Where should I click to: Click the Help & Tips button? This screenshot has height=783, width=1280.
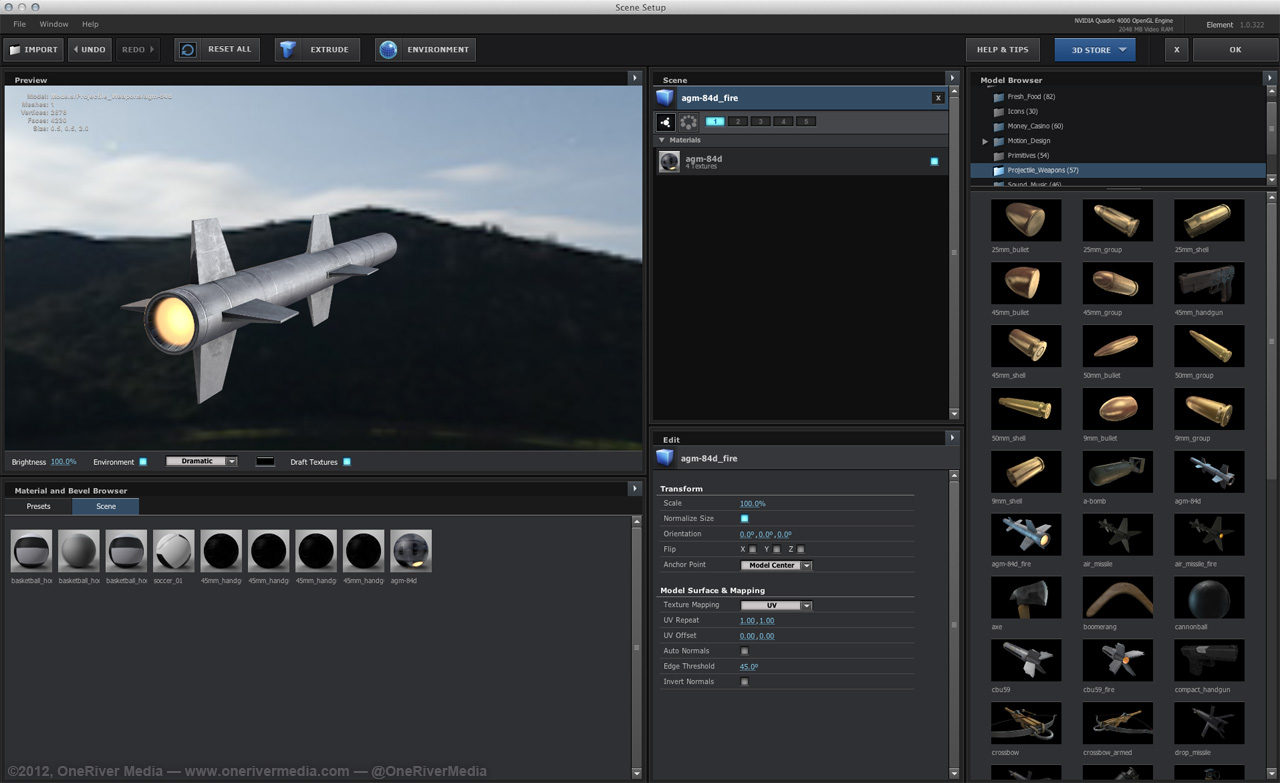1002,49
